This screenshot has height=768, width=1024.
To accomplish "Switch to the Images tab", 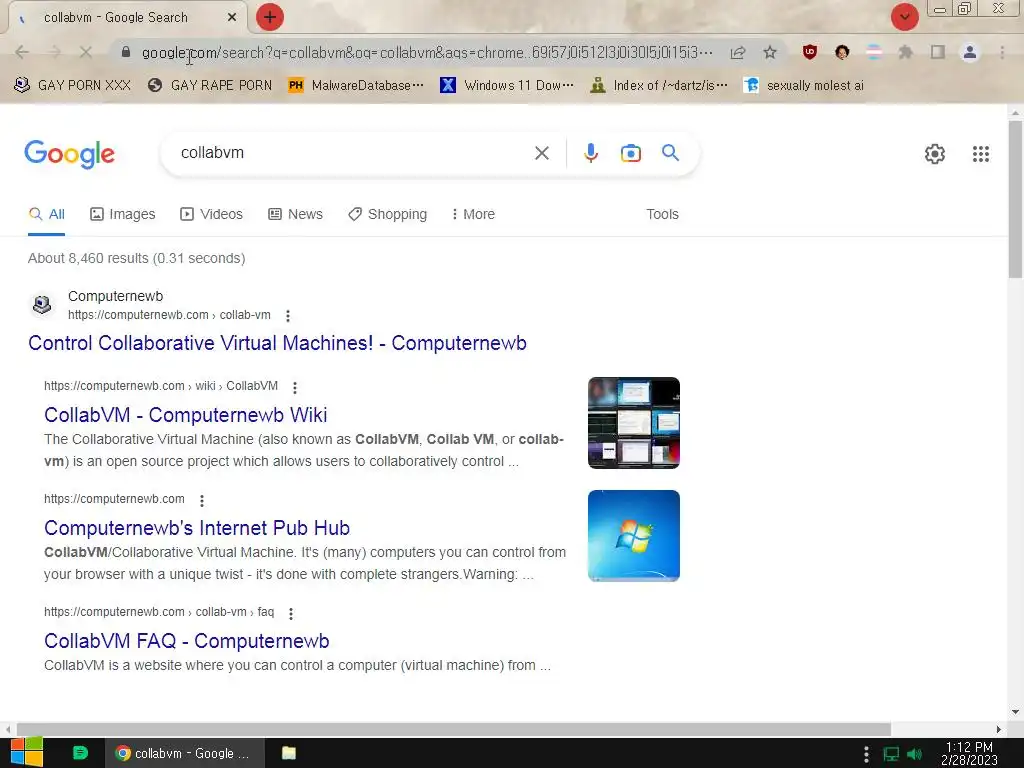I will [x=123, y=214].
